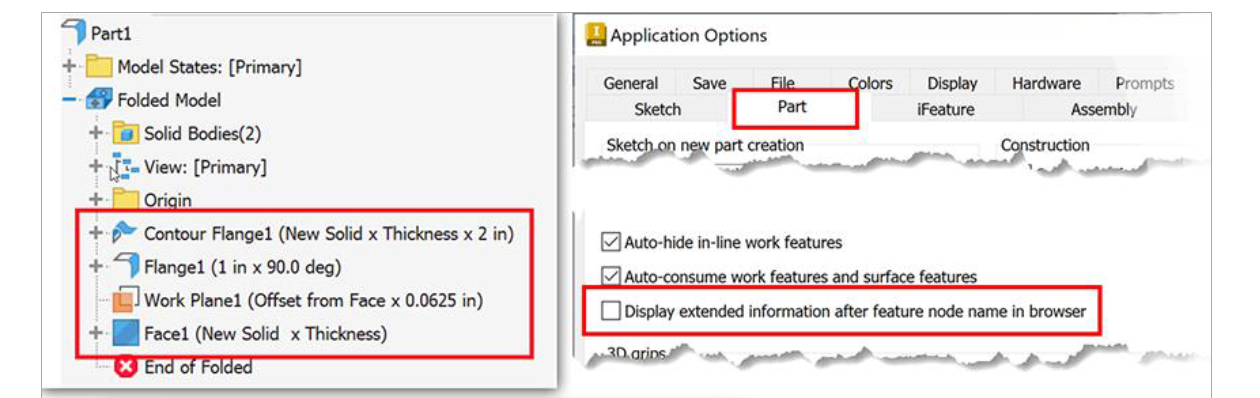Screen dimensions: 1260x398
Task: Open the iFeature tab
Action: tap(945, 110)
